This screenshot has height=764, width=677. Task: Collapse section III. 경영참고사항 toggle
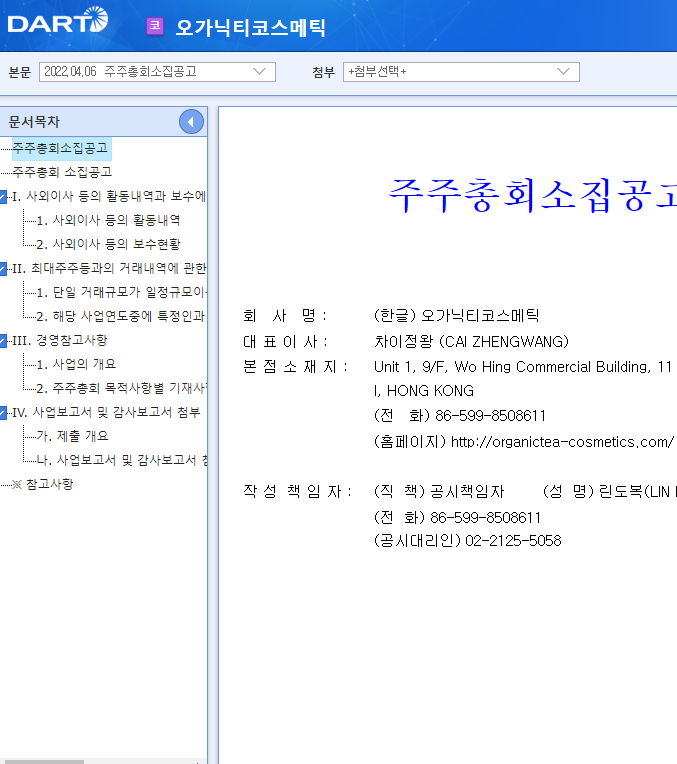[x=3, y=341]
